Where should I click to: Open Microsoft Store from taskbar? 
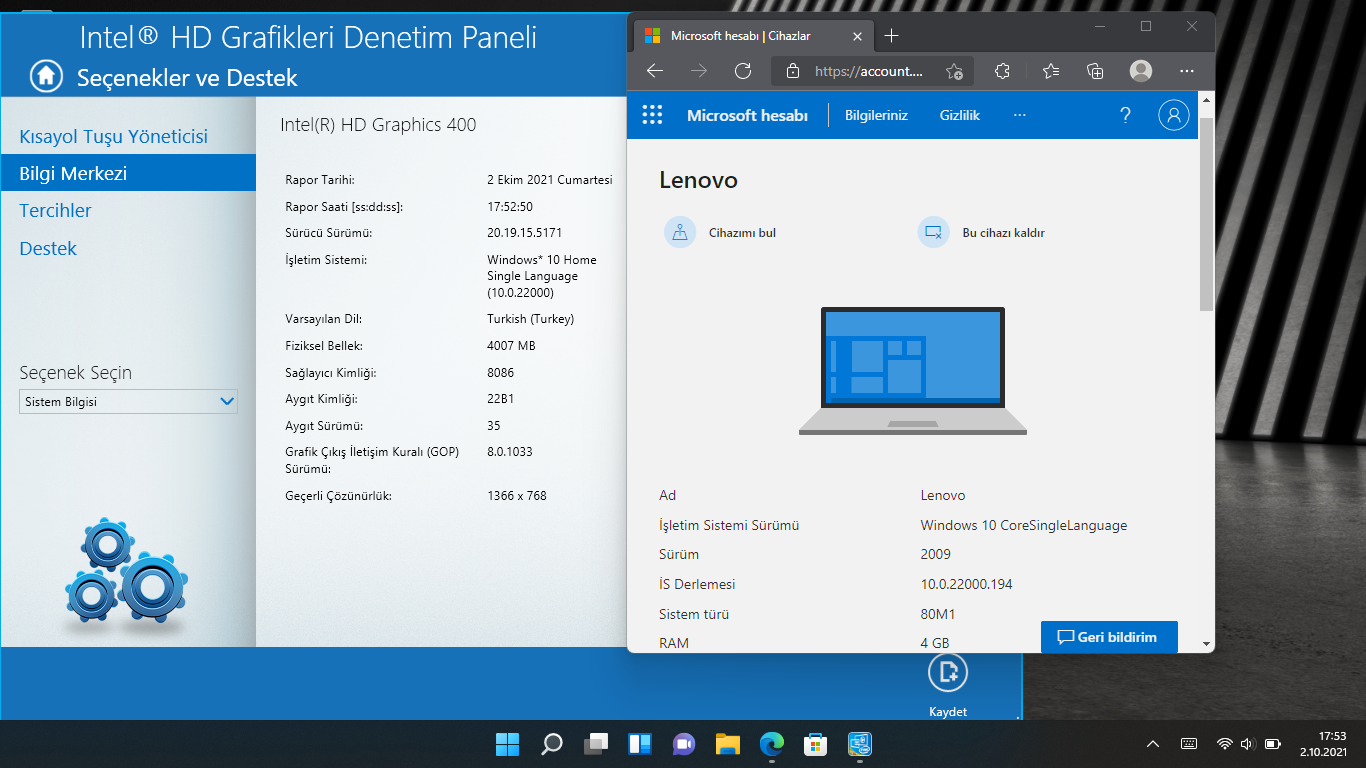pyautogui.click(x=816, y=744)
